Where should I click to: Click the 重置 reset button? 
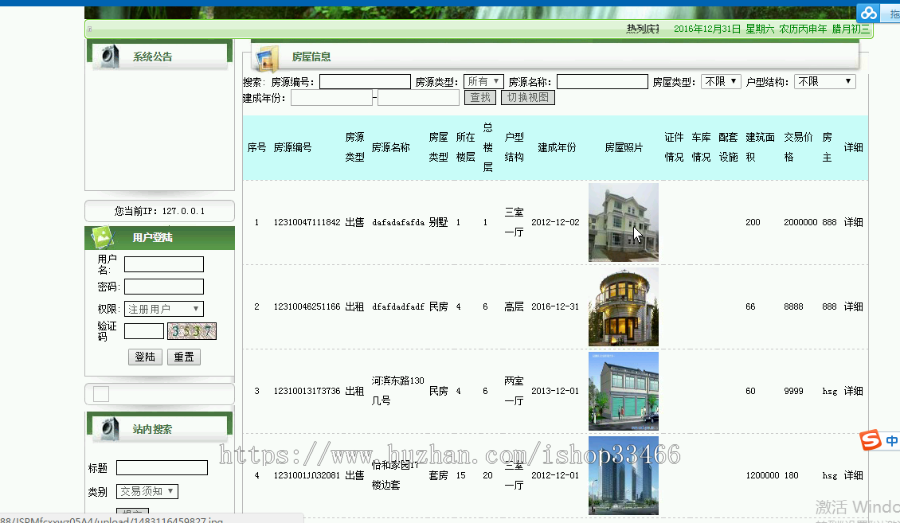click(x=184, y=357)
